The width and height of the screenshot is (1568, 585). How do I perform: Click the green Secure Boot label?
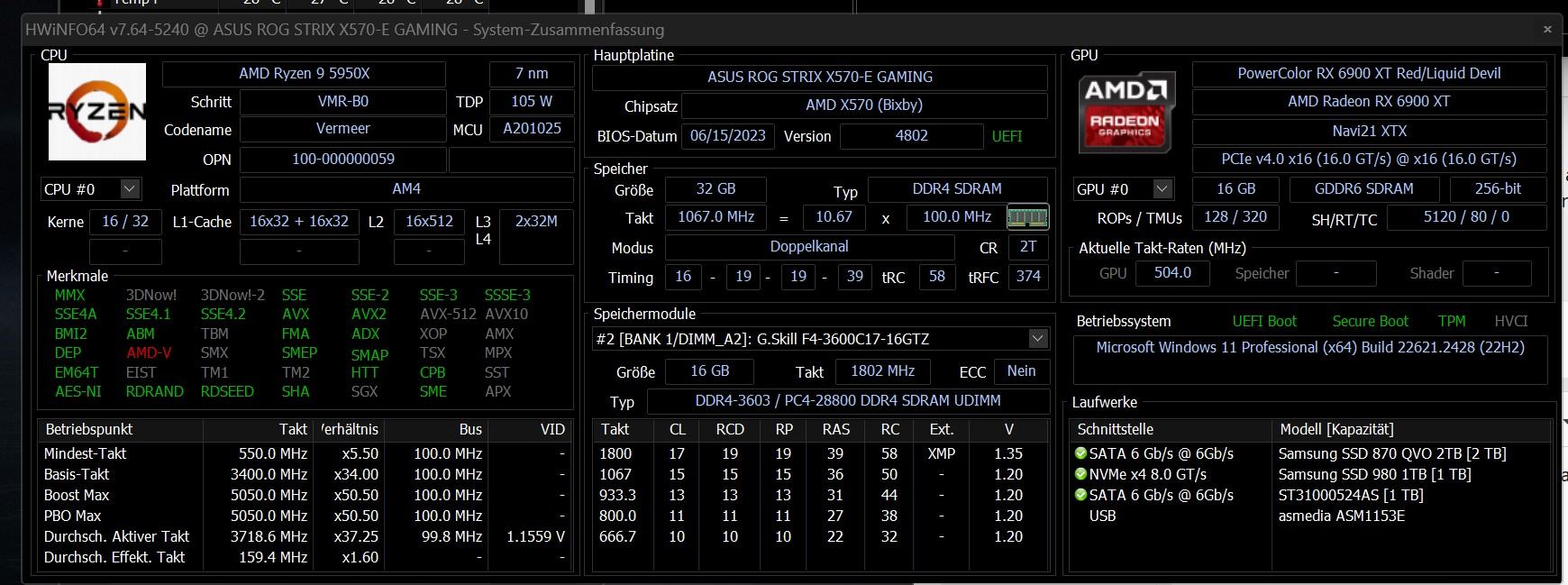click(x=1370, y=322)
